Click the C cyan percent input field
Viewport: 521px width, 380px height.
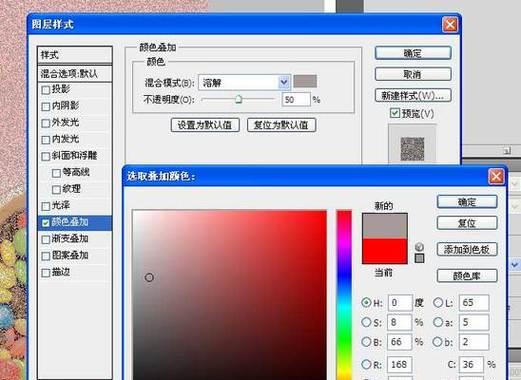[471, 365]
